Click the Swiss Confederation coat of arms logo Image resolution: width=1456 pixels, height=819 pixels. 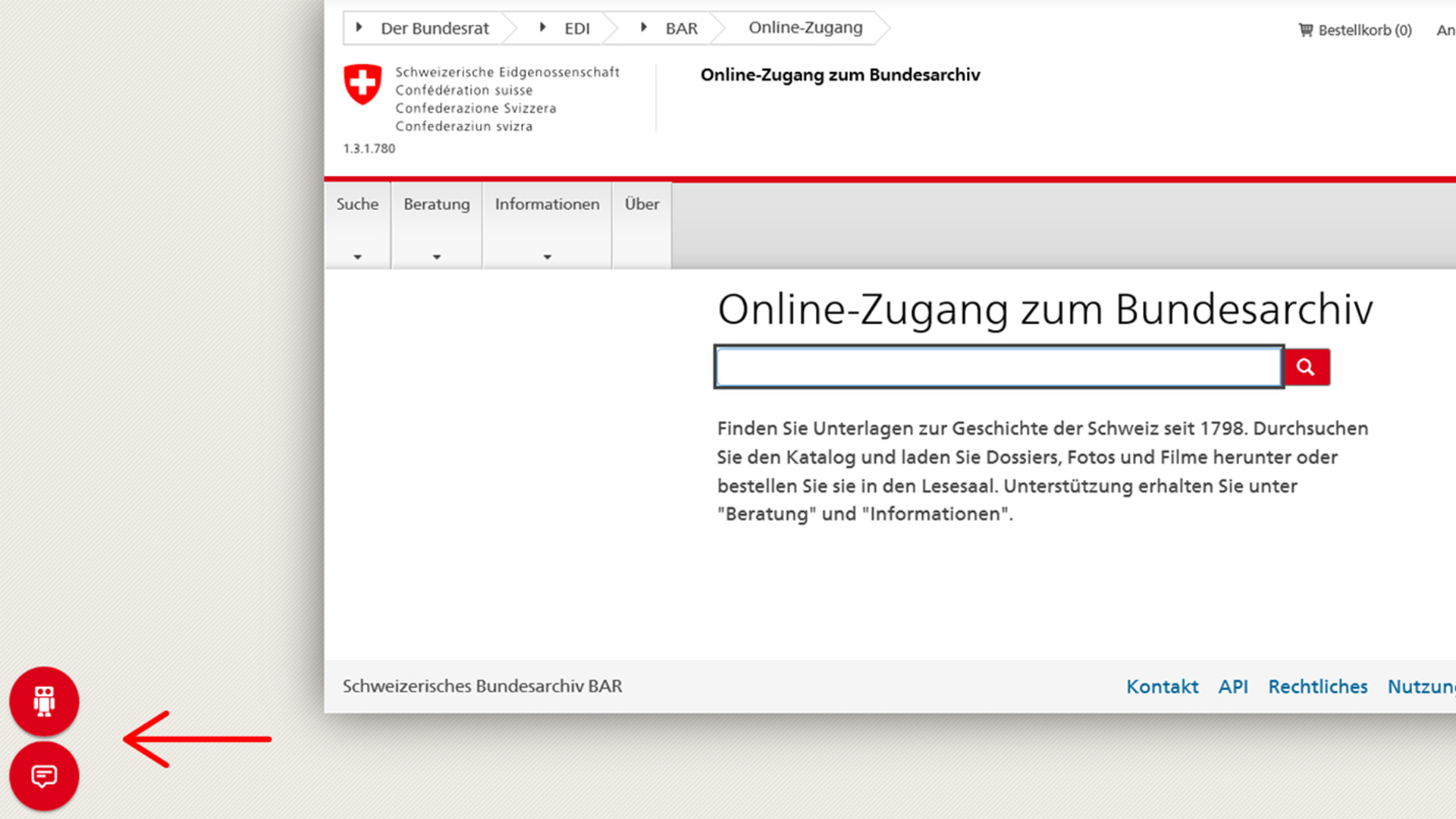pyautogui.click(x=362, y=85)
